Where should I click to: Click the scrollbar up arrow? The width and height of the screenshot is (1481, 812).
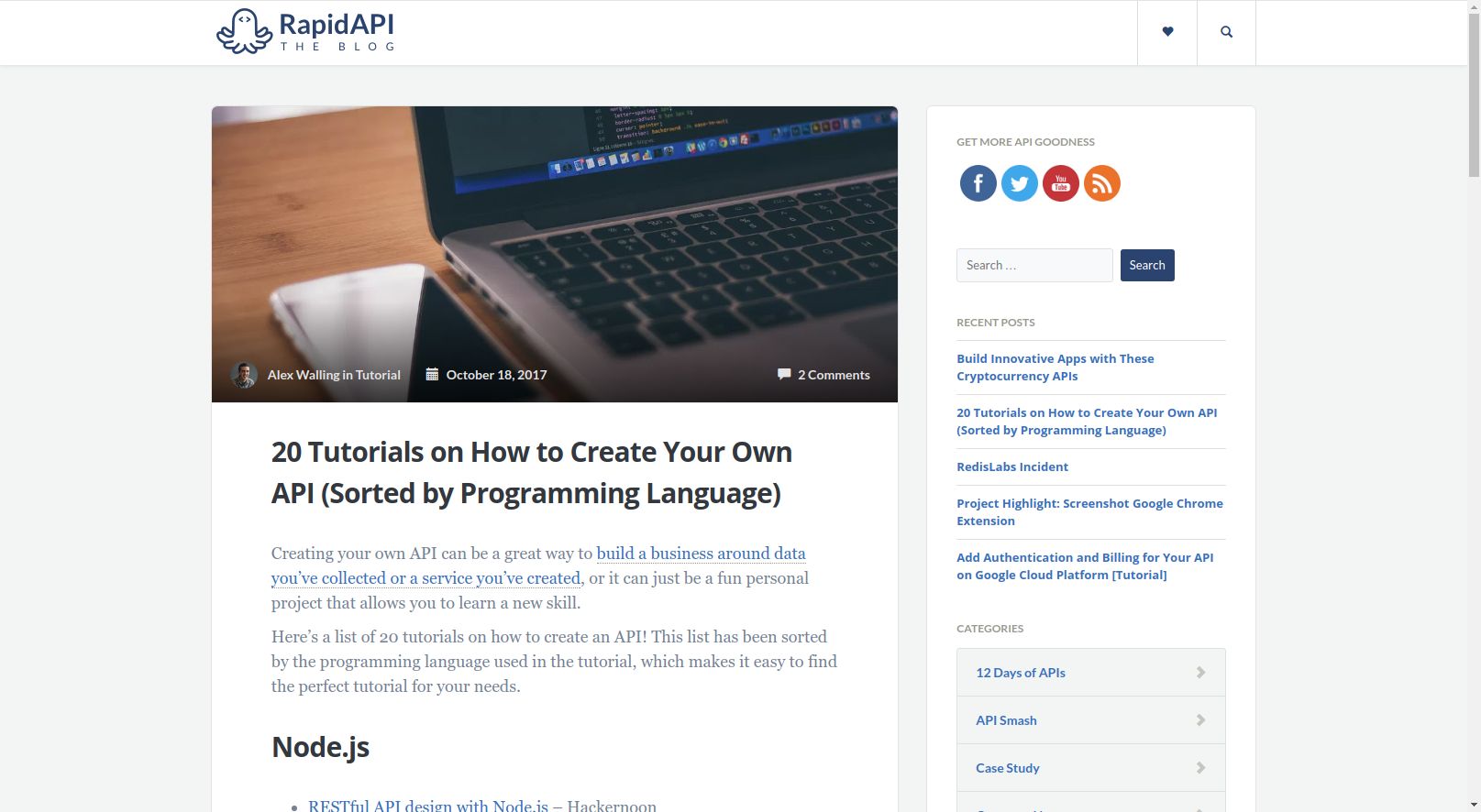(1474, 6)
